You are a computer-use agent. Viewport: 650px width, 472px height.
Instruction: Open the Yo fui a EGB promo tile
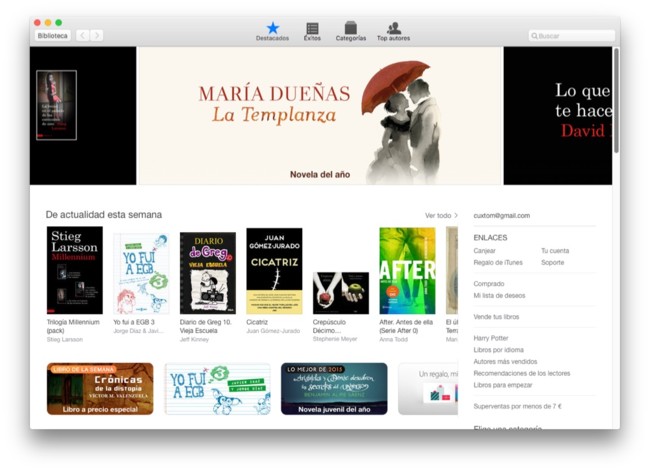[x=218, y=389]
